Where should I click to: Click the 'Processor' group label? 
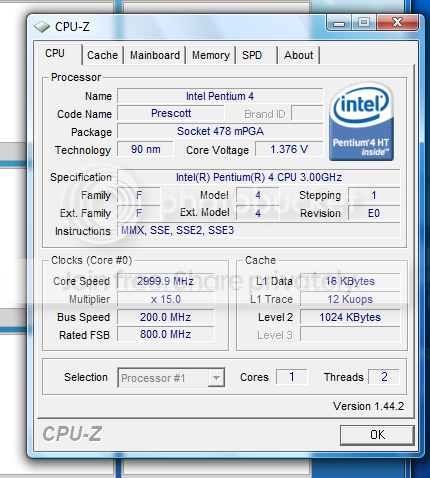pos(76,77)
